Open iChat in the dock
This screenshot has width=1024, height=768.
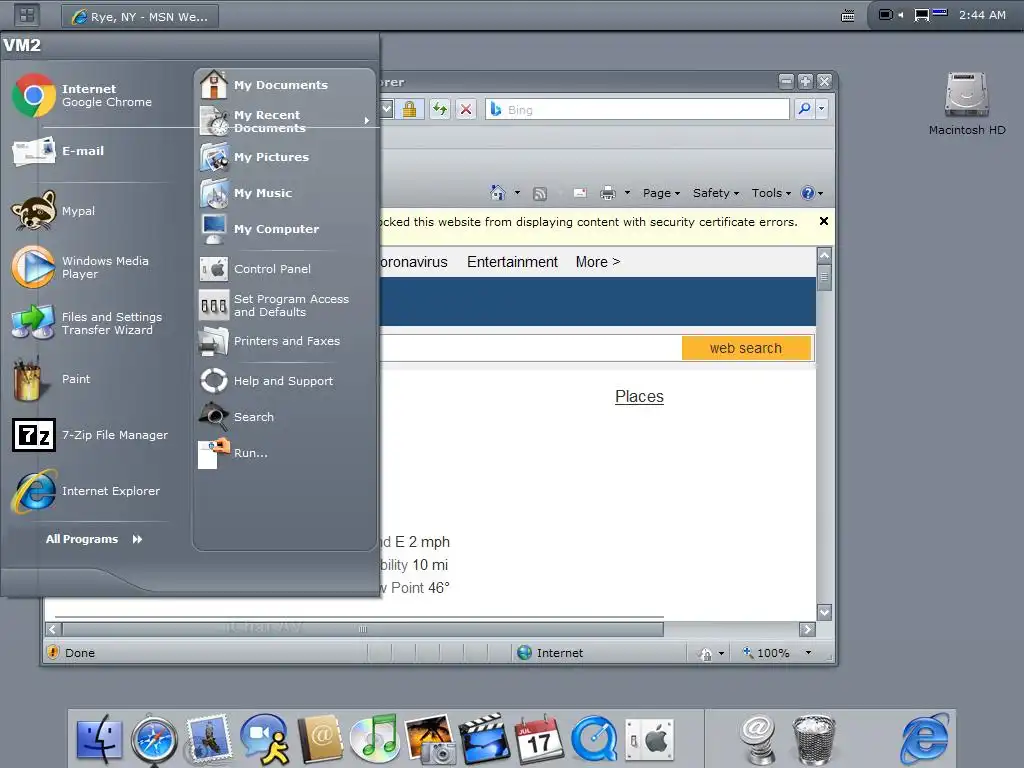(264, 739)
